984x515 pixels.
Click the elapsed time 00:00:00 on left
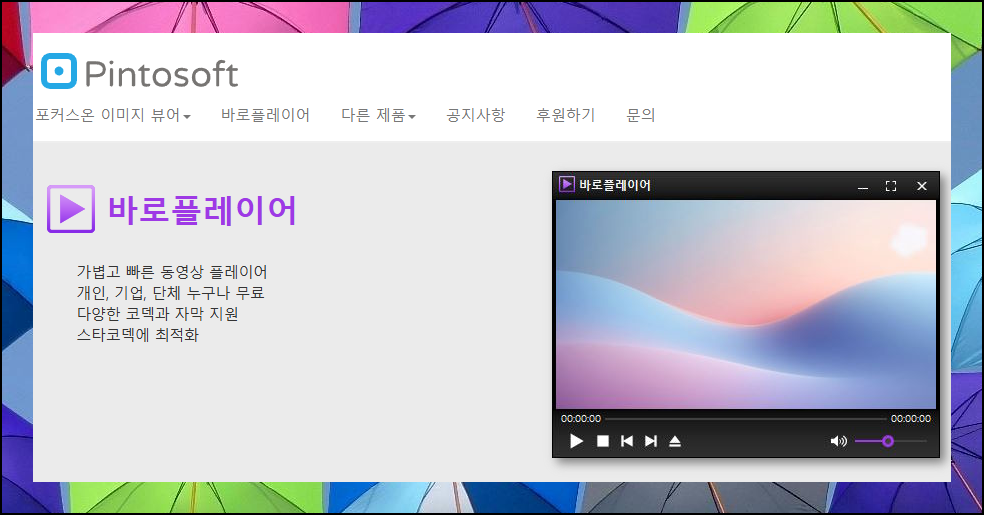580,418
